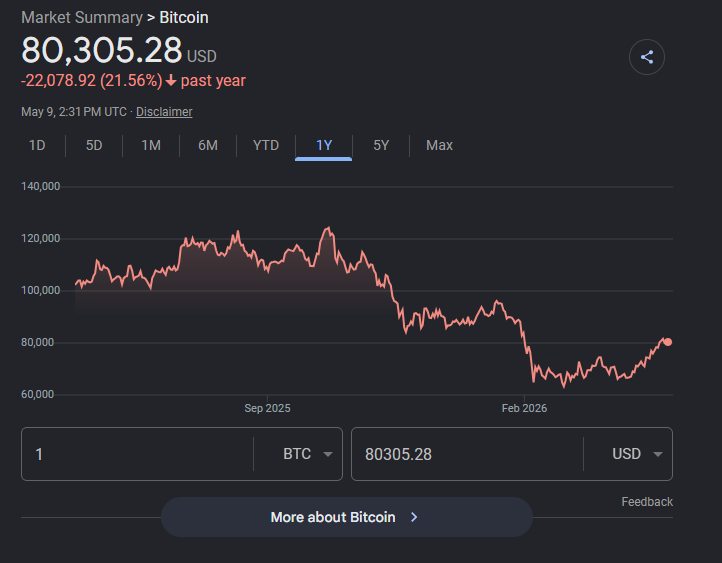Click the May 9, 2:31 PM UTC timestamp
This screenshot has height=563, width=722.
coord(74,112)
